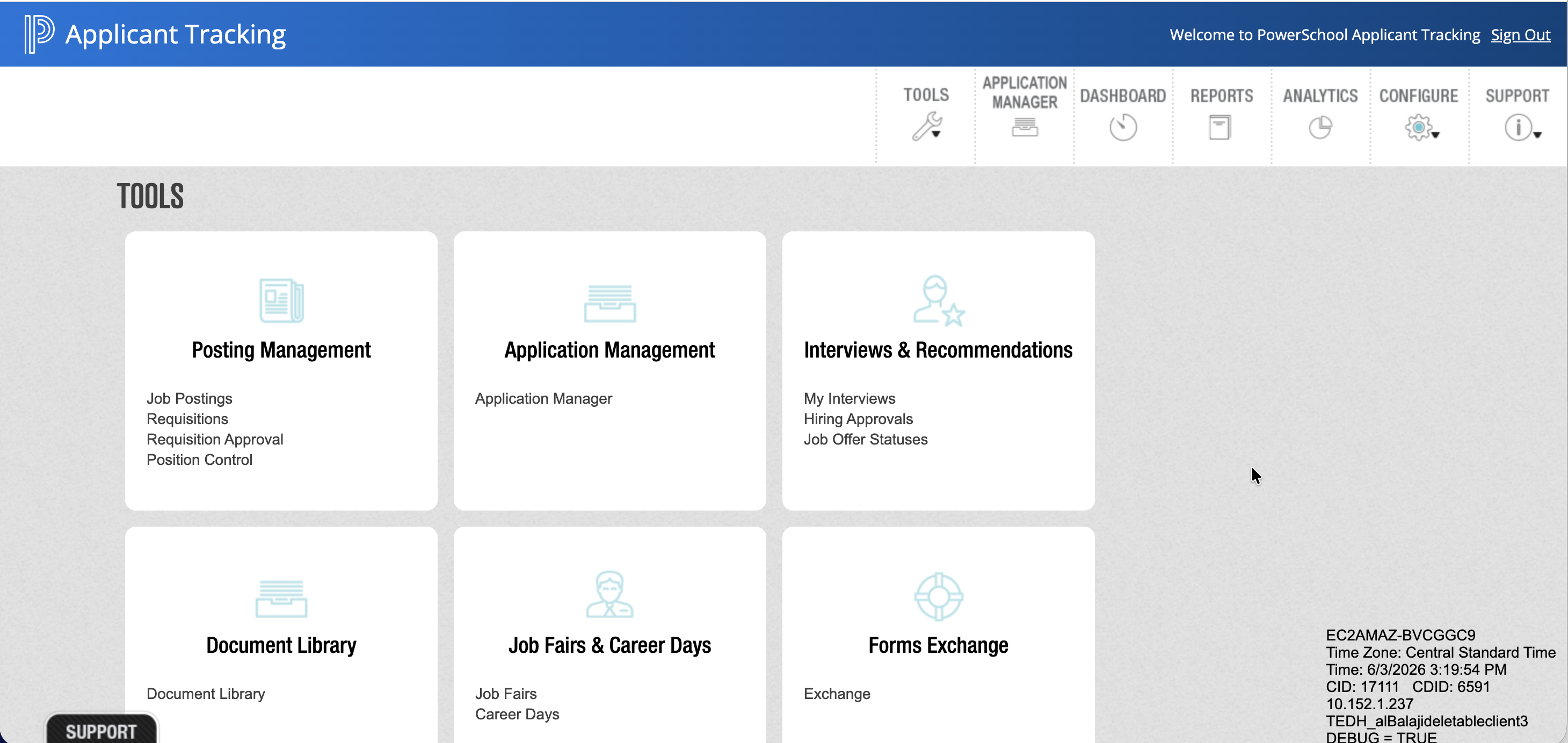This screenshot has width=1568, height=743.
Task: Open the Requisition Approval link
Action: [215, 439]
